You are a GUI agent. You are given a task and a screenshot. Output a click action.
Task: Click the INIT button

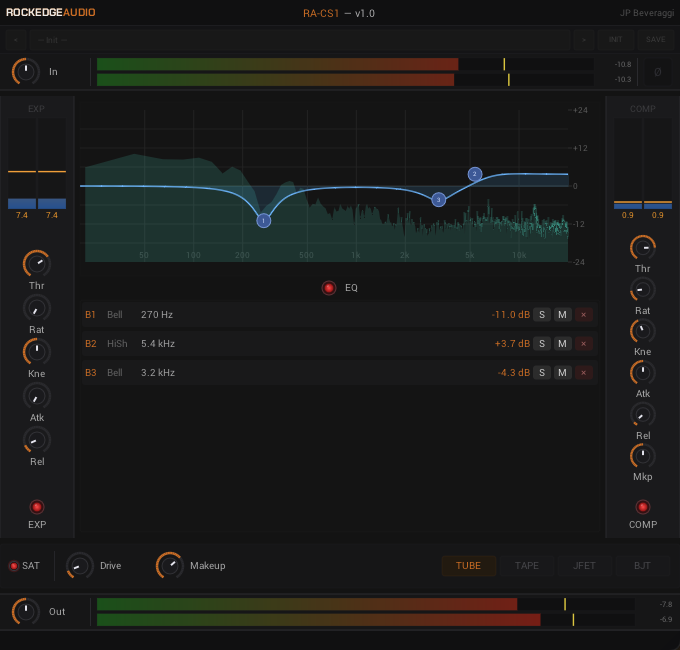615,40
